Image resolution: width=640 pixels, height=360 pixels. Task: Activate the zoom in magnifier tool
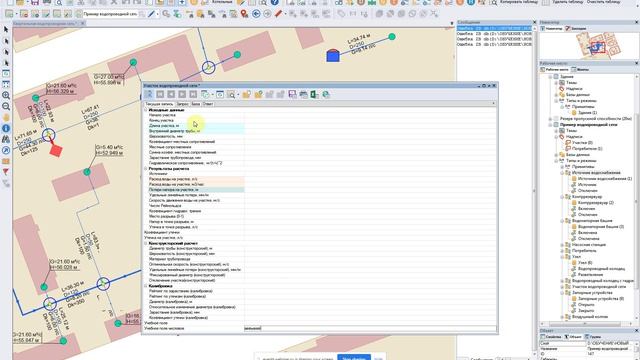(x=6, y=96)
